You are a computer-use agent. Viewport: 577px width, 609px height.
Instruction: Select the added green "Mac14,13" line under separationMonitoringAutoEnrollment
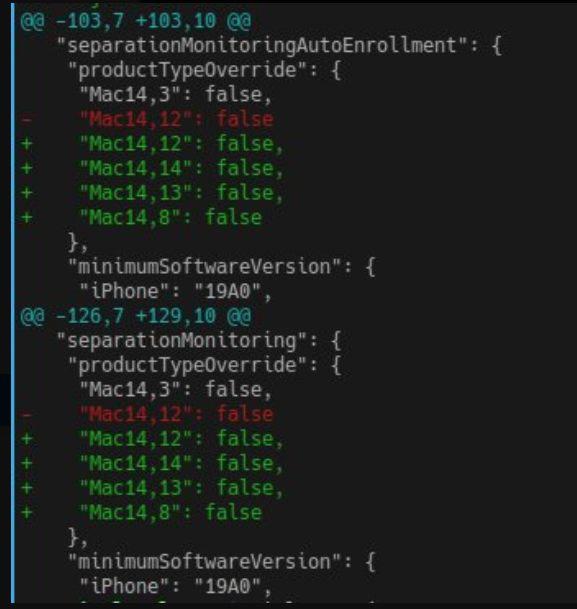coord(181,193)
